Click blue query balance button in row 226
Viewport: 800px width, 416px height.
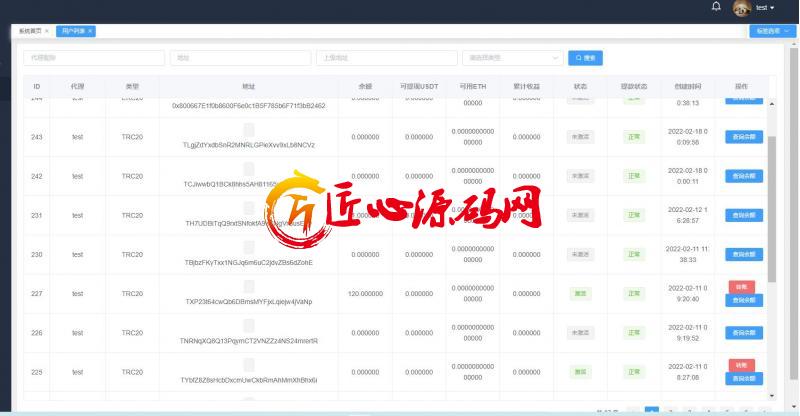point(744,333)
